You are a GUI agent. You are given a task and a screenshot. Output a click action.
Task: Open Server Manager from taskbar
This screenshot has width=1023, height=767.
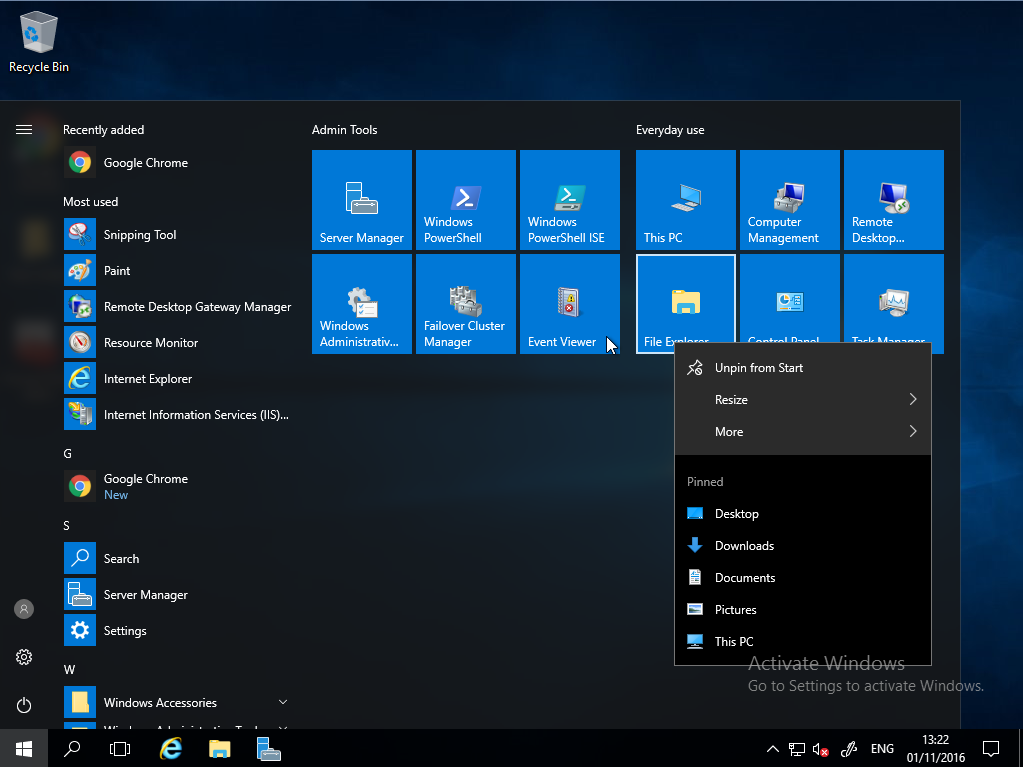pyautogui.click(x=268, y=749)
